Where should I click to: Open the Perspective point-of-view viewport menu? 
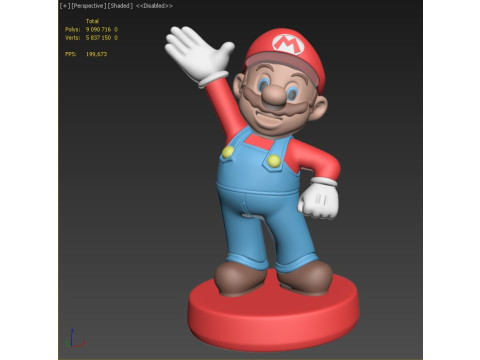coord(89,6)
